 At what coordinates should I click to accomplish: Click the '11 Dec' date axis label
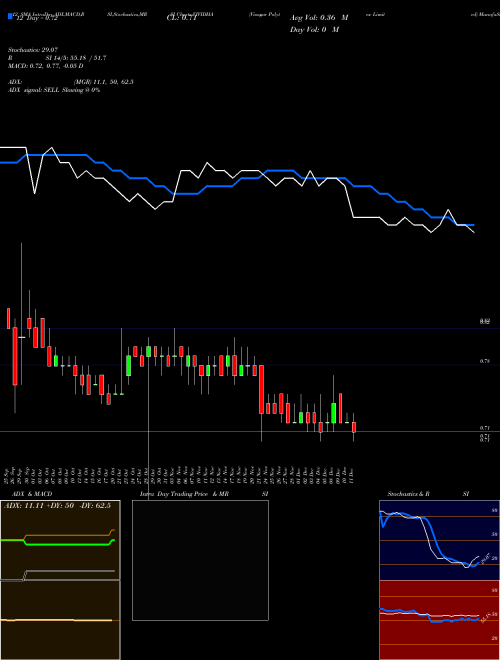(x=352, y=476)
